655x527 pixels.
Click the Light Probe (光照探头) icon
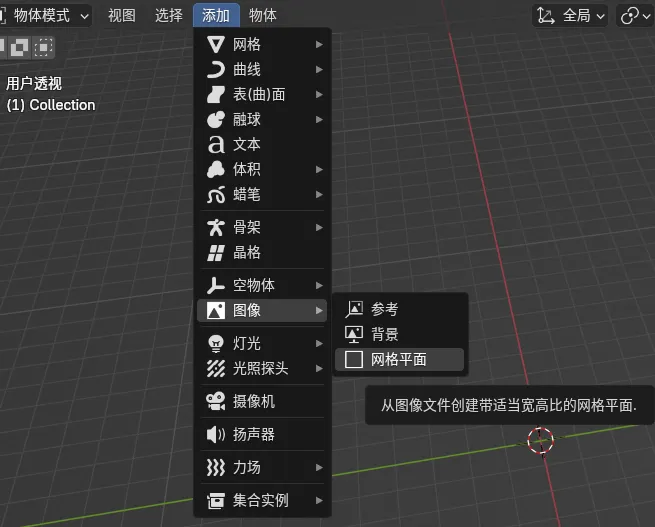pyautogui.click(x=216, y=368)
